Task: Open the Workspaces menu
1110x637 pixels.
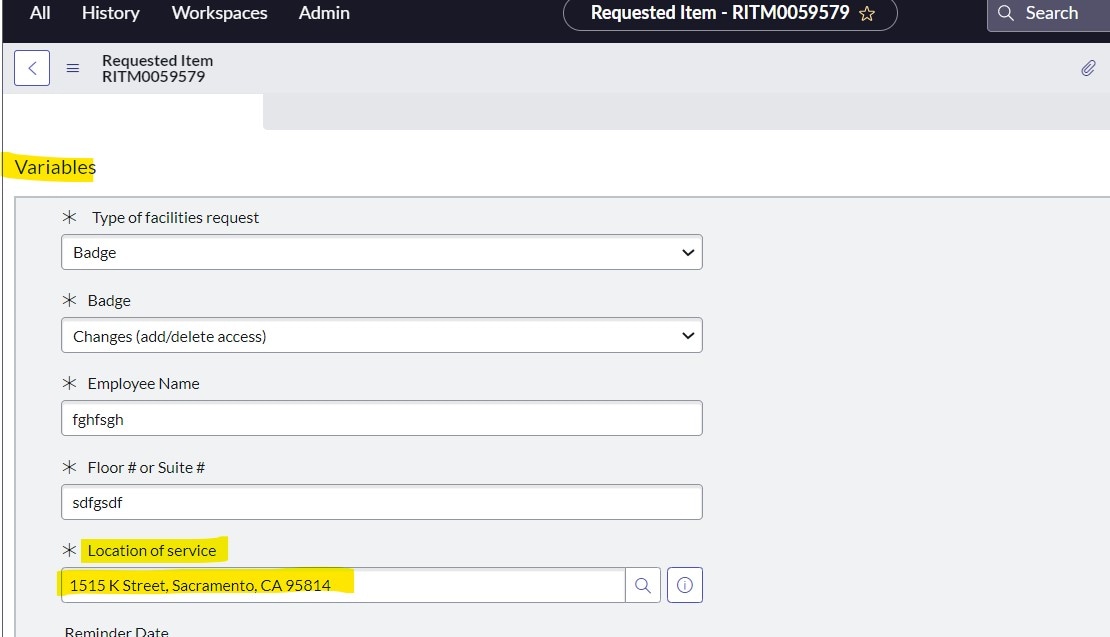Action: tap(219, 13)
